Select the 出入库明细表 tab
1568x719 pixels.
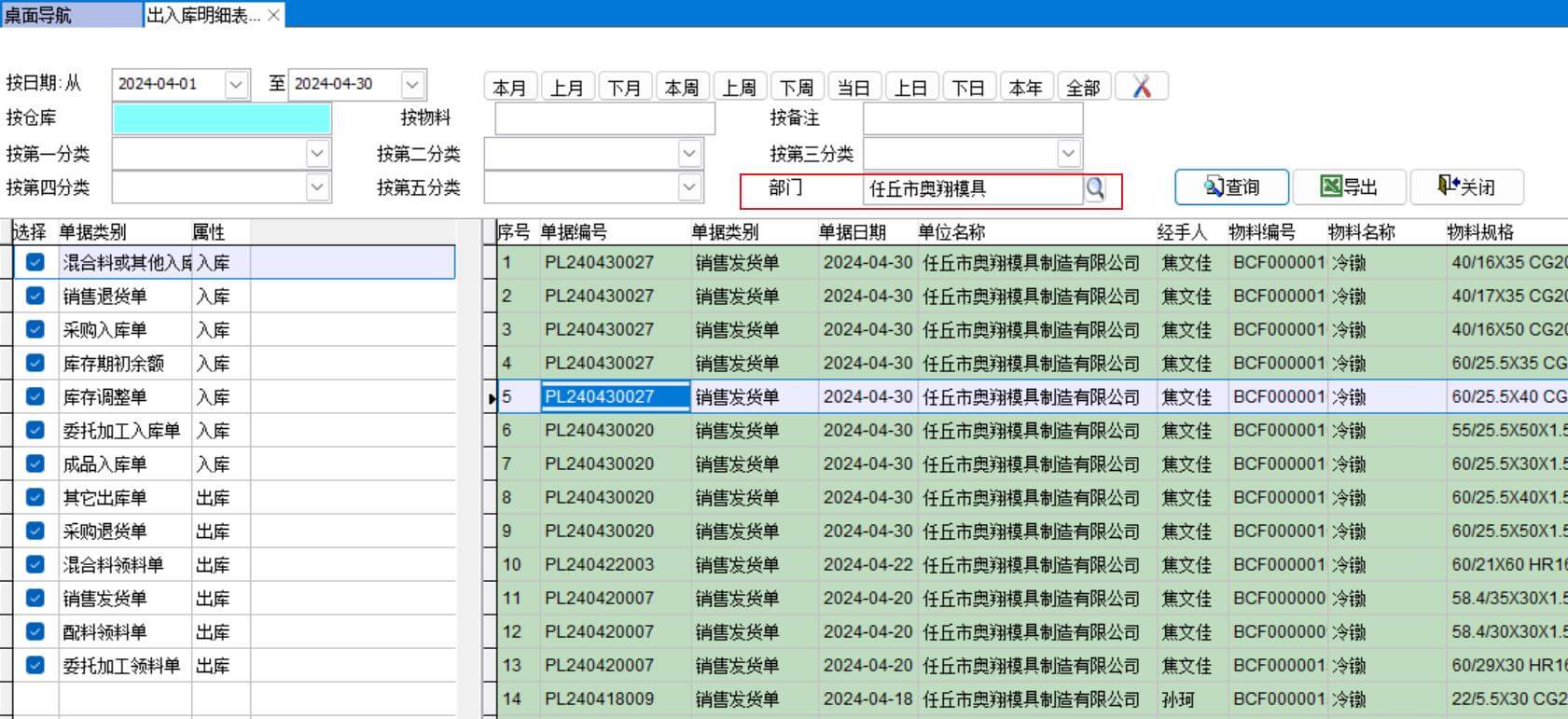(x=203, y=15)
